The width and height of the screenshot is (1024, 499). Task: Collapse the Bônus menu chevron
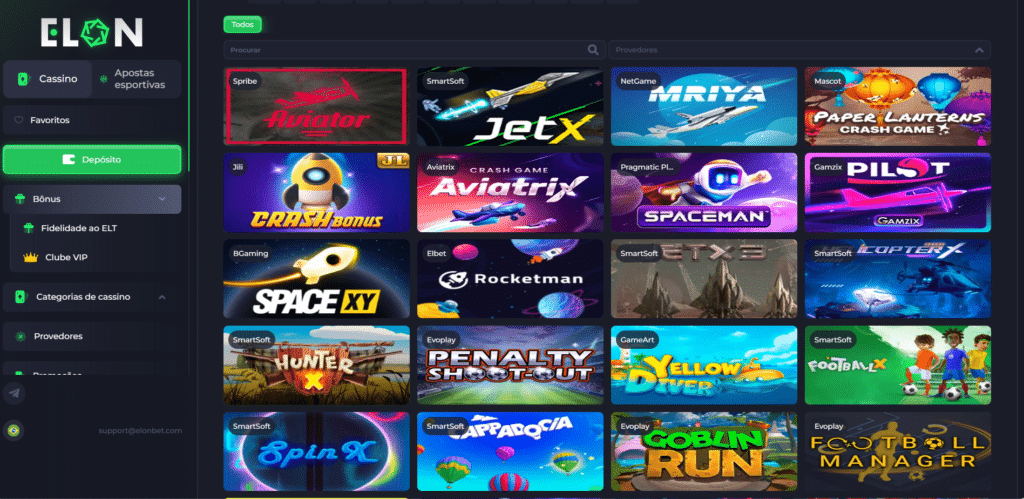click(x=162, y=199)
